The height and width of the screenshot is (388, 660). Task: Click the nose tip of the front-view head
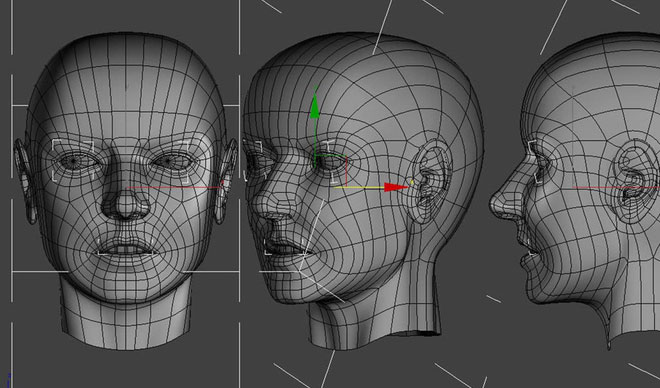coord(125,205)
